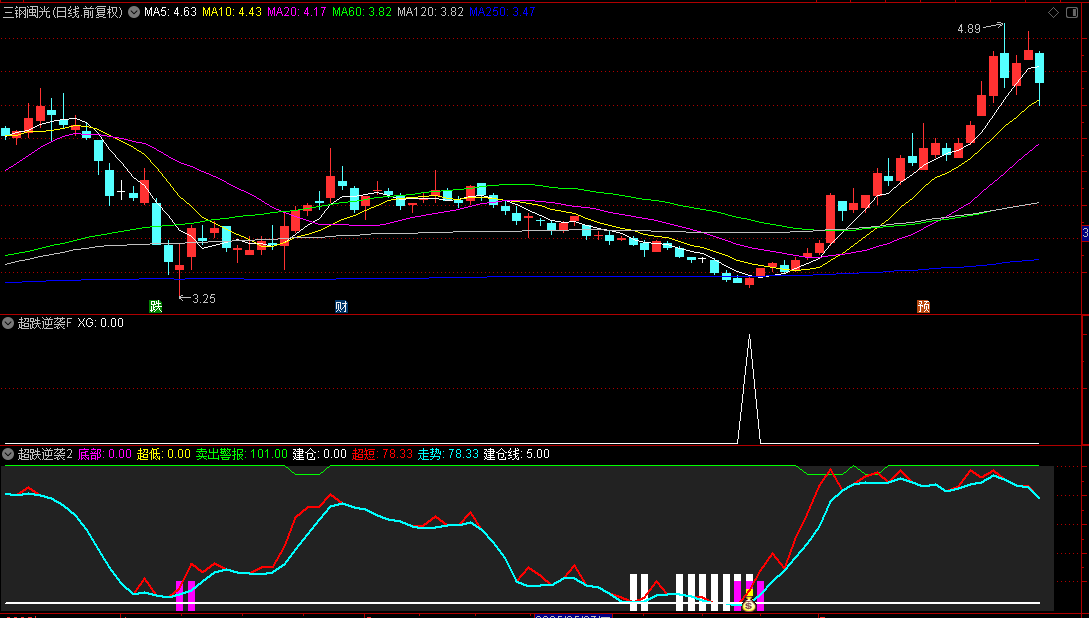Click the green 跌 event marker

click(x=156, y=306)
